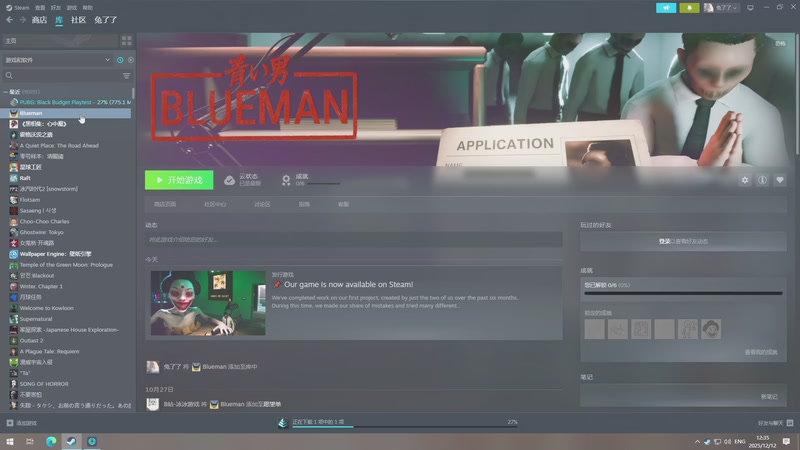Screen dimensions: 800x450
Task: Switch library to grid view icon
Action: pyautogui.click(x=127, y=41)
